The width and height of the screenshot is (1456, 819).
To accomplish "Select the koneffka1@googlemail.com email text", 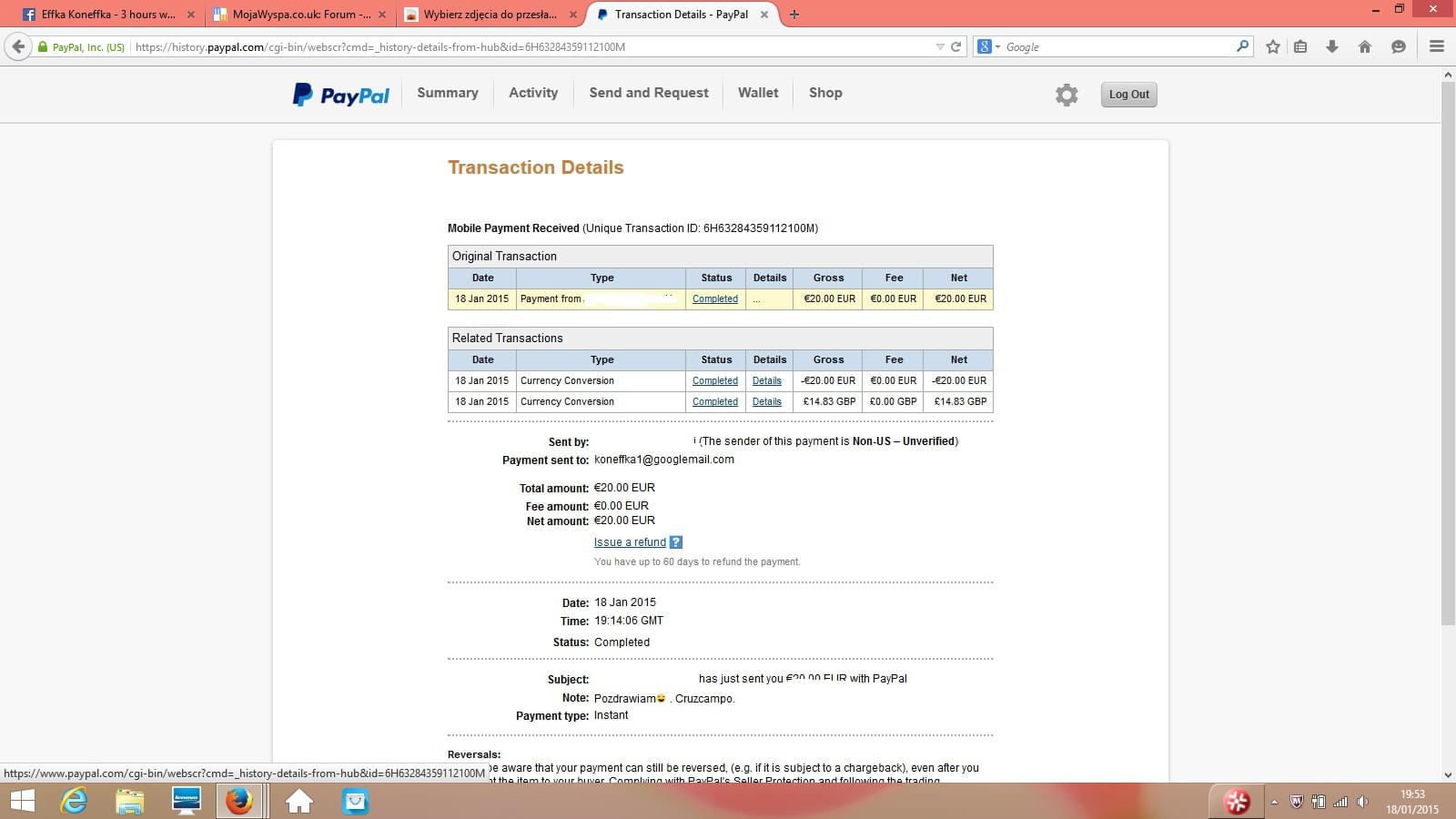I will 664,460.
